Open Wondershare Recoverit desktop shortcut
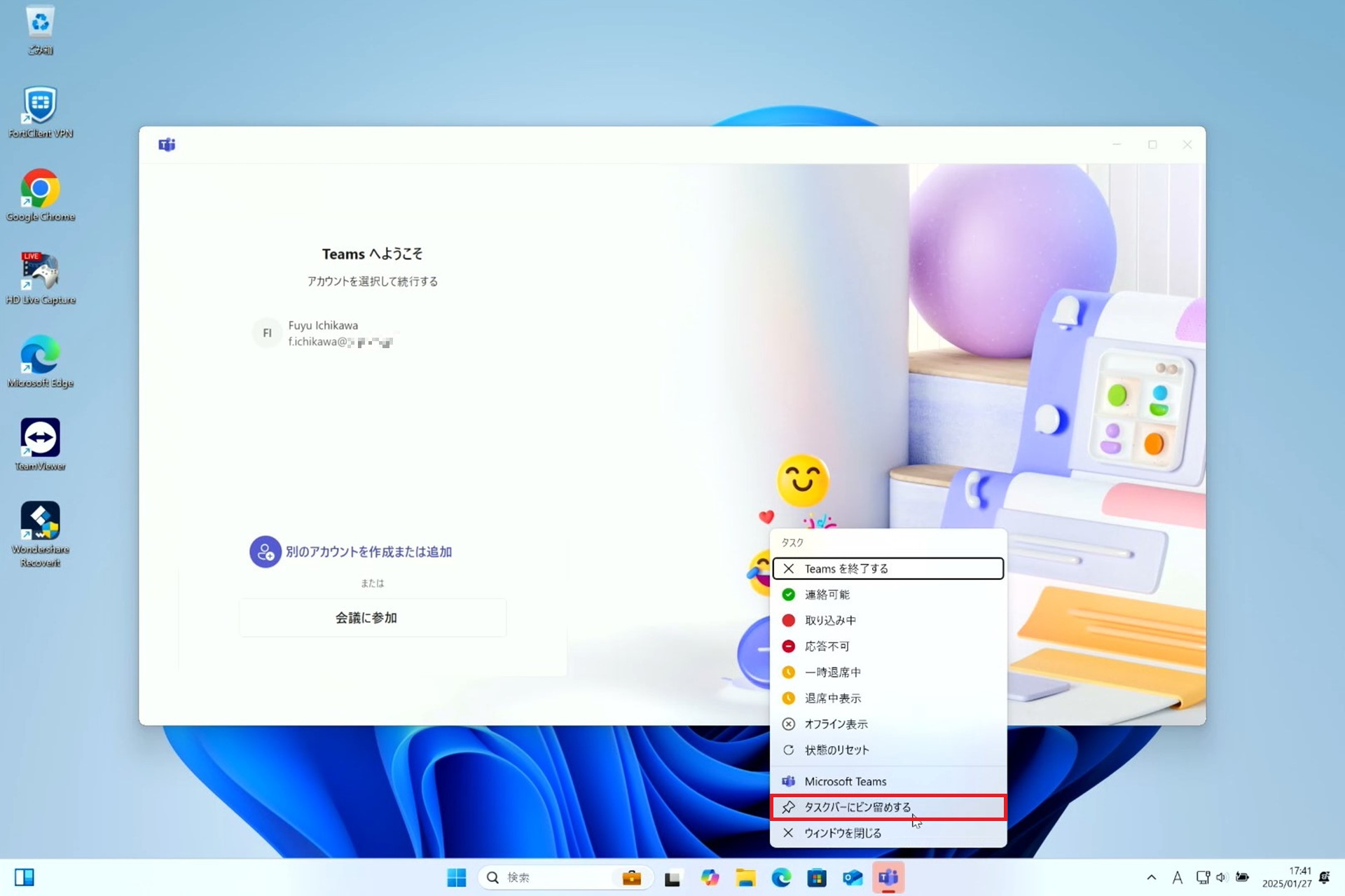The height and width of the screenshot is (896, 1345). (40, 534)
